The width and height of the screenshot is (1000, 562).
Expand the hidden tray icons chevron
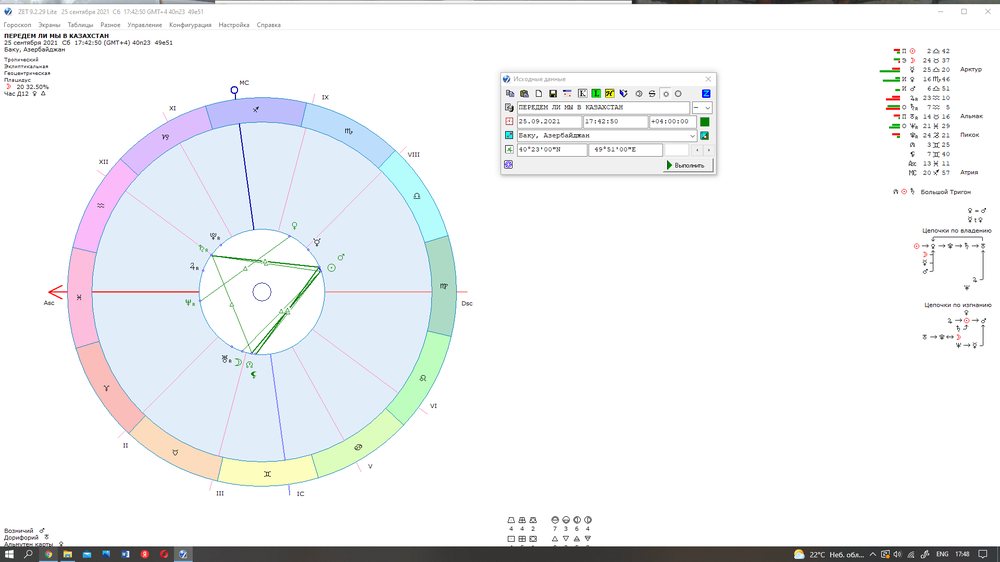(x=872, y=554)
